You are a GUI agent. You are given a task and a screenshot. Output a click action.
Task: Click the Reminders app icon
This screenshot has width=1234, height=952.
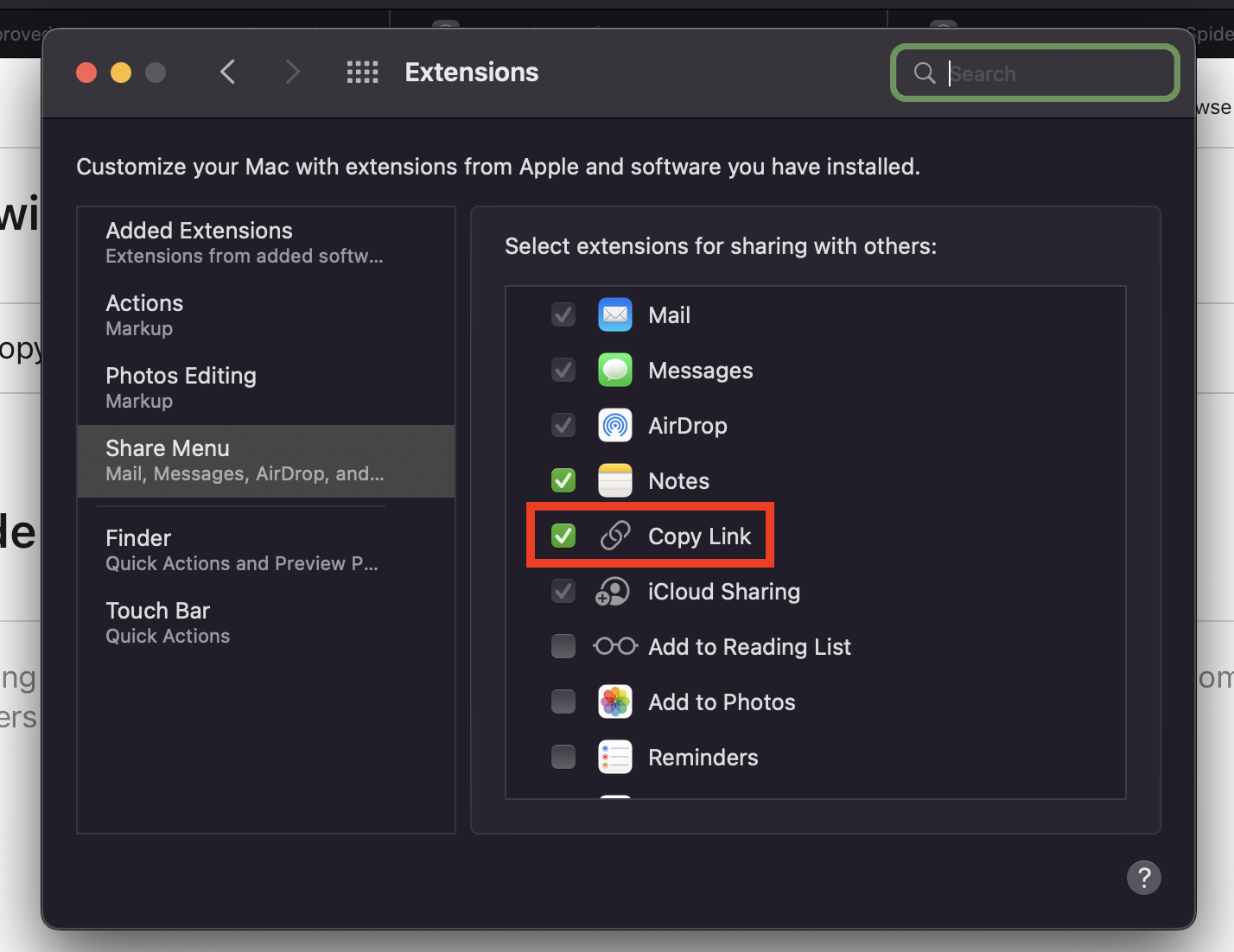614,757
